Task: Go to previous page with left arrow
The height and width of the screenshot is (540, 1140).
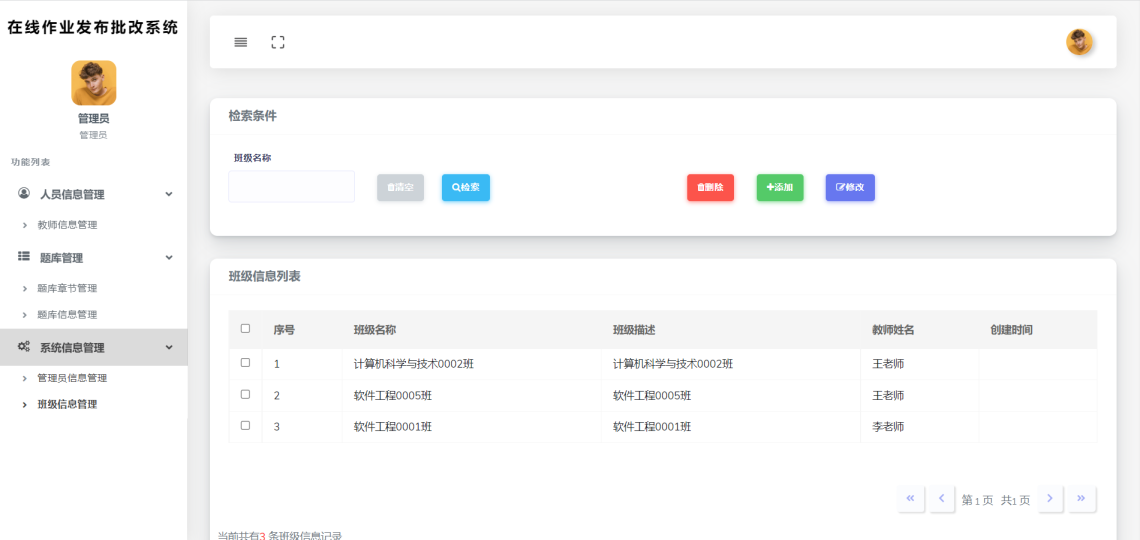Action: [x=942, y=499]
